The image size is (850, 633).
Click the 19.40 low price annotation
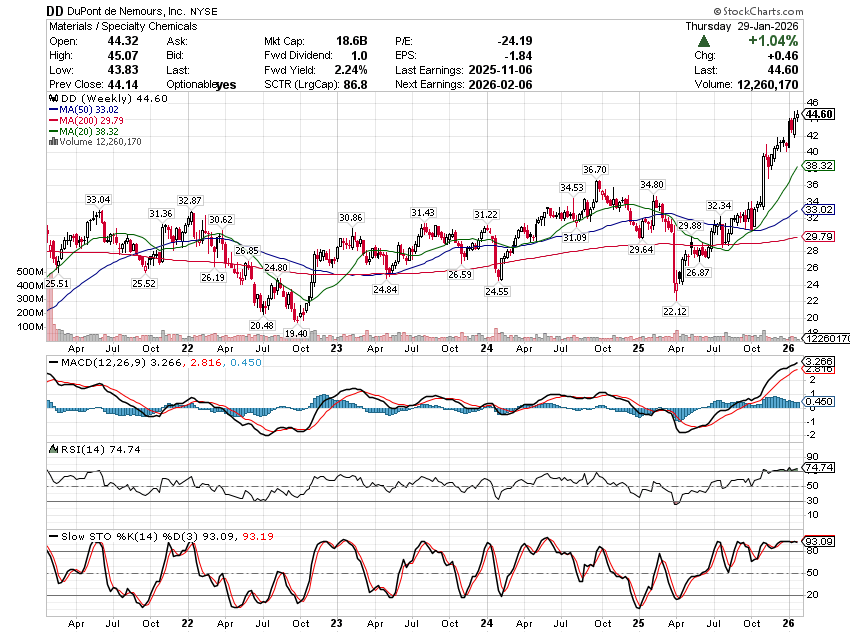click(296, 333)
